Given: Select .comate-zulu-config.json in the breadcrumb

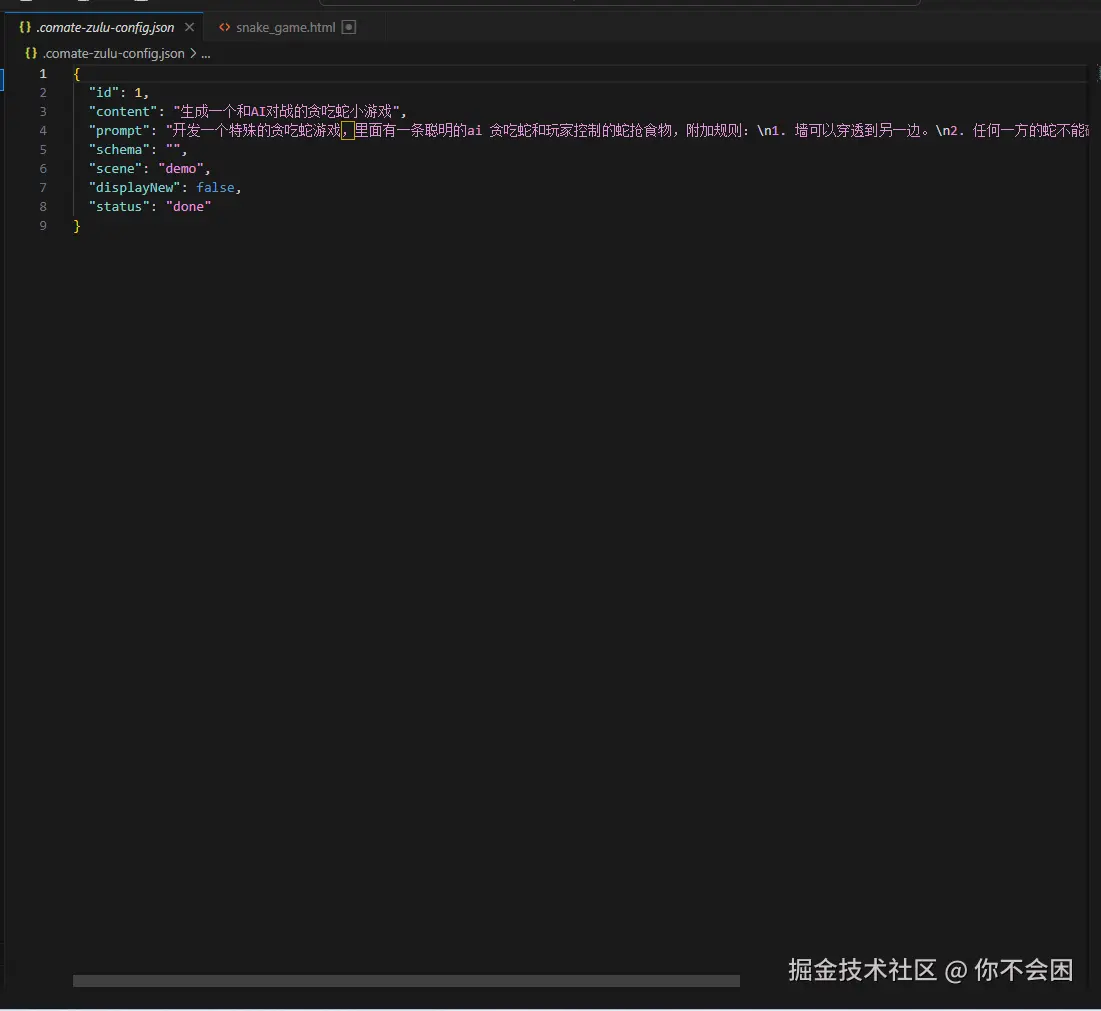Looking at the screenshot, I should (x=114, y=53).
